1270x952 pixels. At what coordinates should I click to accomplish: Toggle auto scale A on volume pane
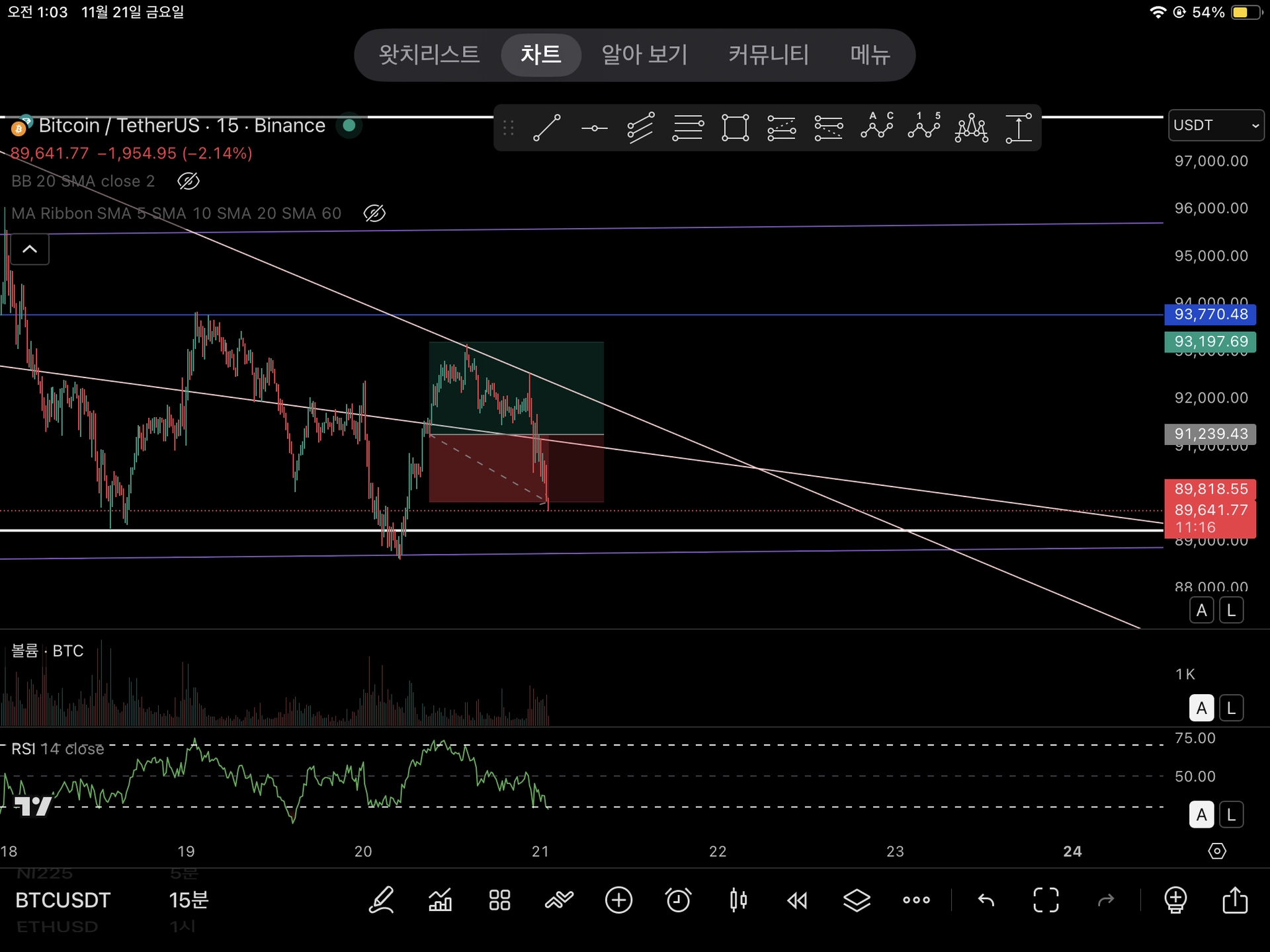(1201, 708)
